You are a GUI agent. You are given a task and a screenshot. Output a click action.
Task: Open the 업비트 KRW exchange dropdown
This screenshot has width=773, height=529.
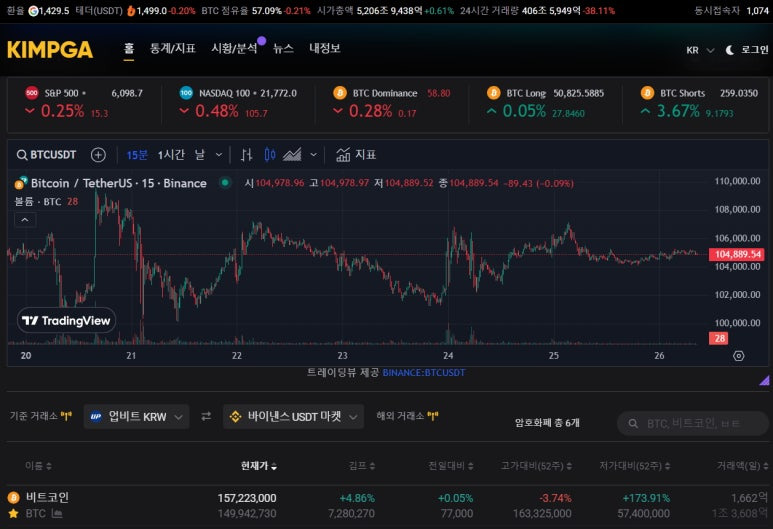(x=137, y=417)
